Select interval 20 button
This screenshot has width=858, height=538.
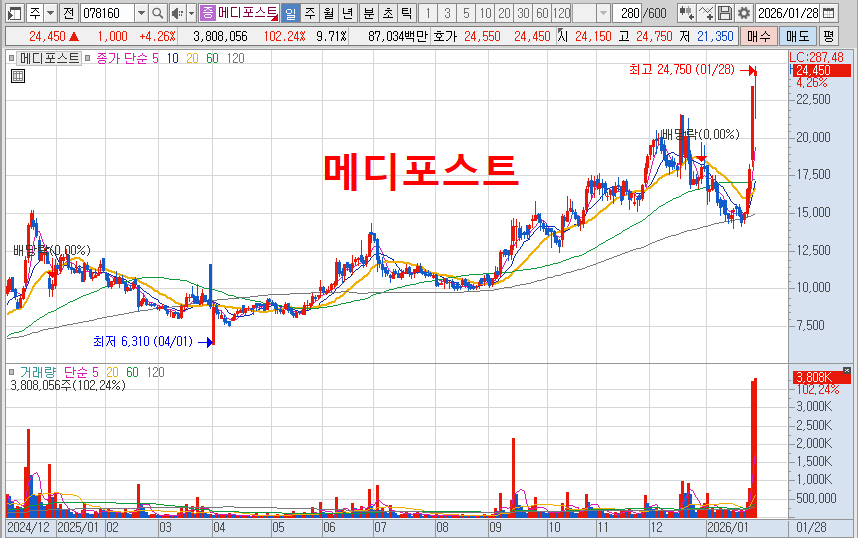tap(505, 13)
